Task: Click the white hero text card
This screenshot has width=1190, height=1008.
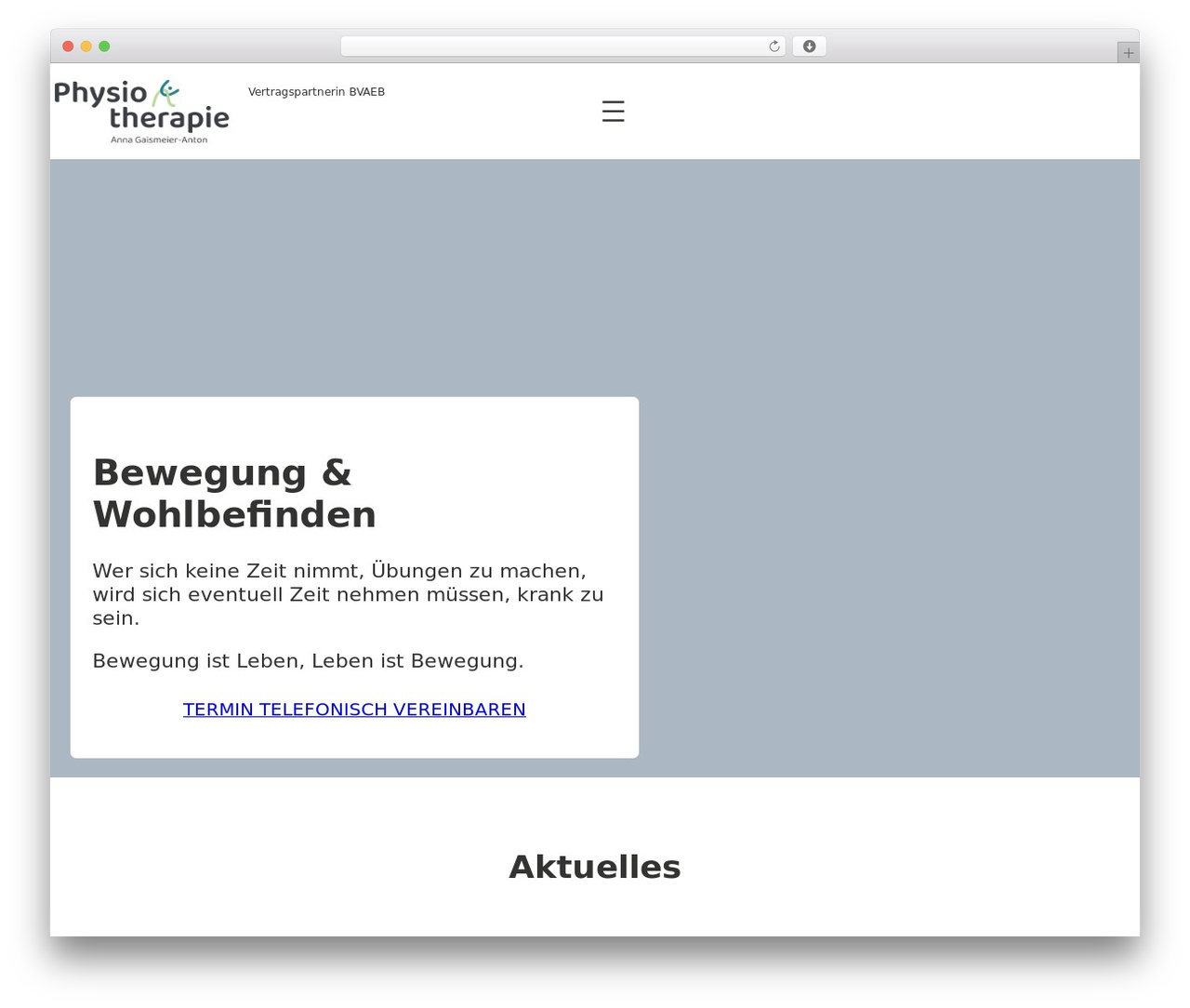Action: coord(354,577)
